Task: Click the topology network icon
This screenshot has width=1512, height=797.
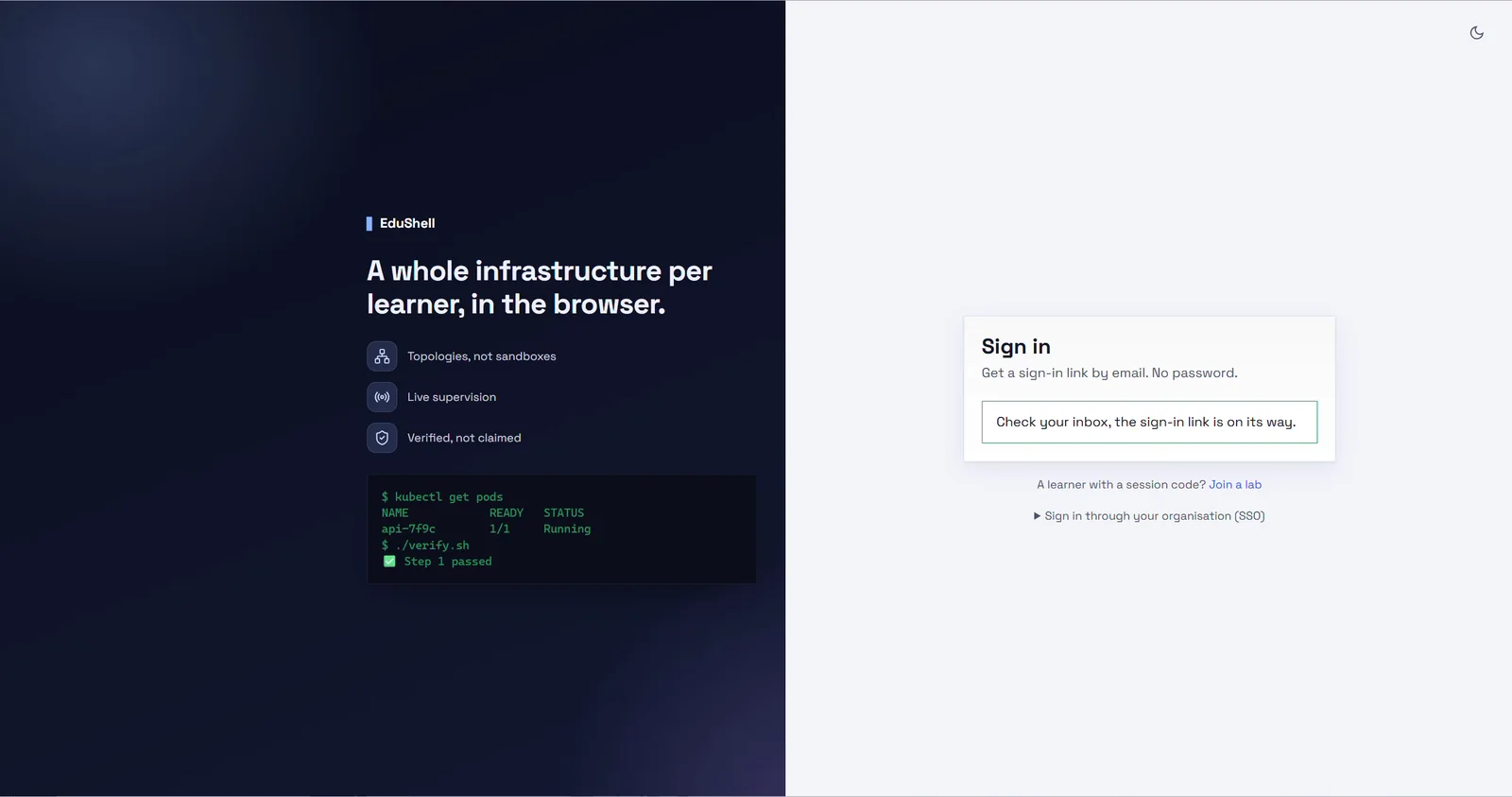Action: point(382,356)
